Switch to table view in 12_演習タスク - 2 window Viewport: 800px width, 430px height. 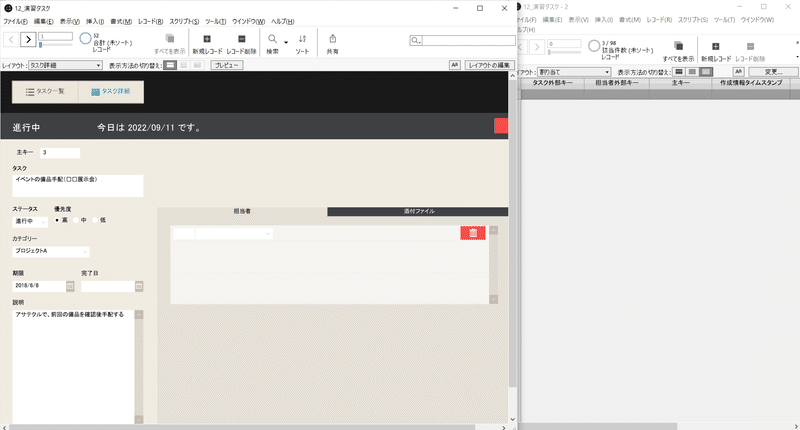click(x=706, y=72)
